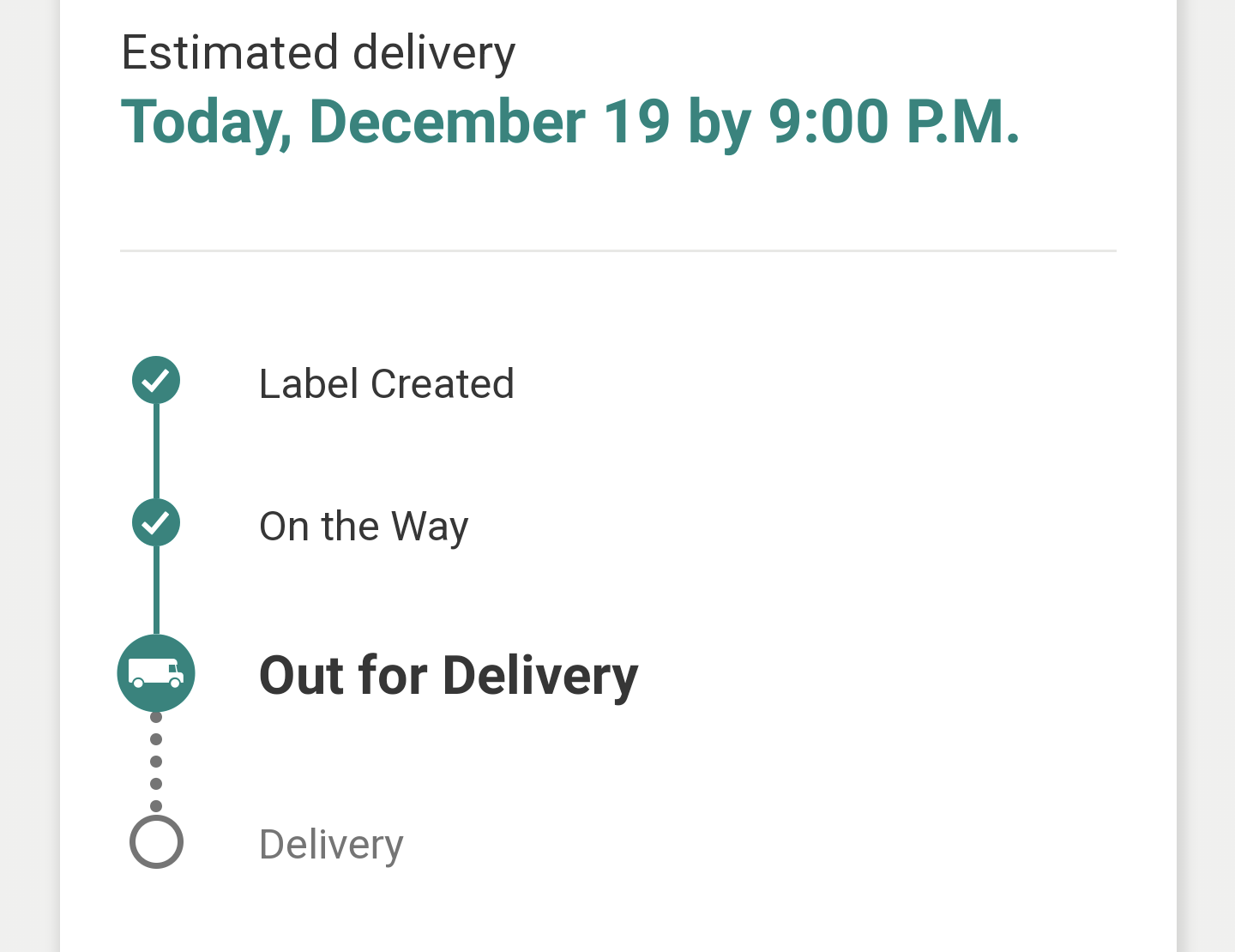Select the On the Way step label
Screen dimensions: 1235x952
pos(364,527)
